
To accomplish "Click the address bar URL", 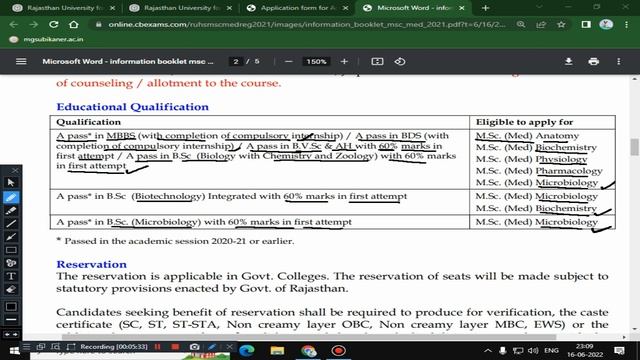I will pyautogui.click(x=306, y=24).
